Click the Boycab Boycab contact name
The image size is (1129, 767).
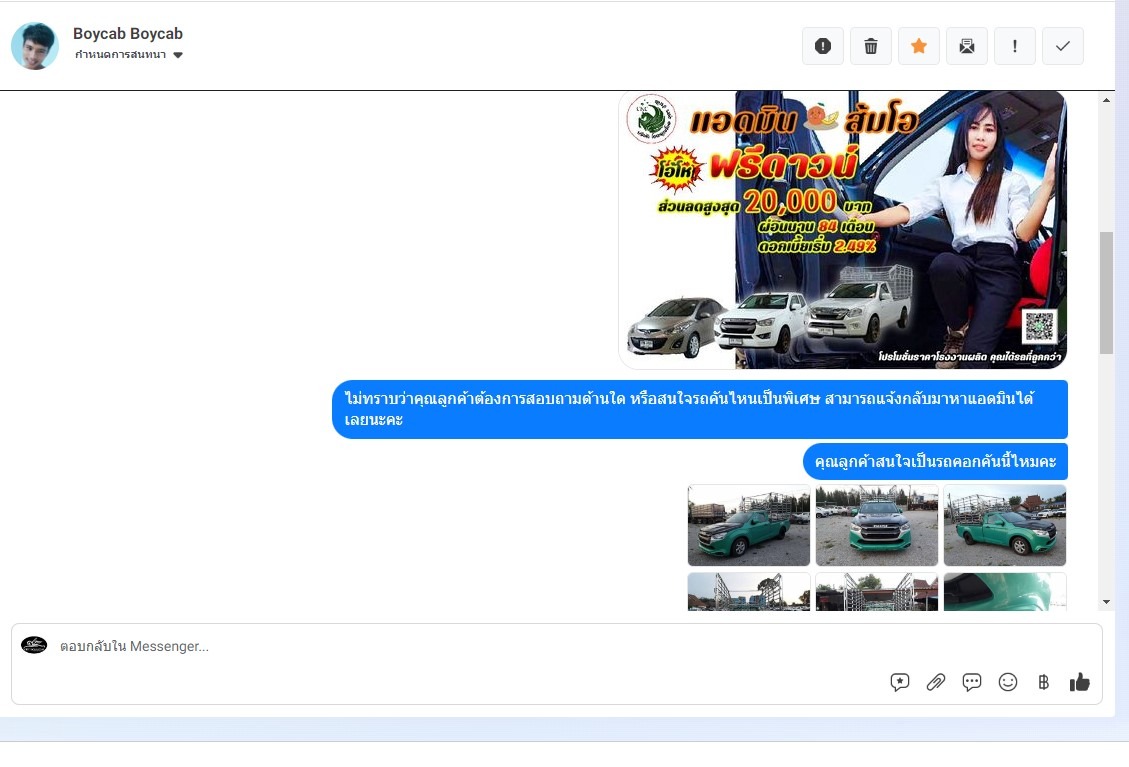coord(128,34)
